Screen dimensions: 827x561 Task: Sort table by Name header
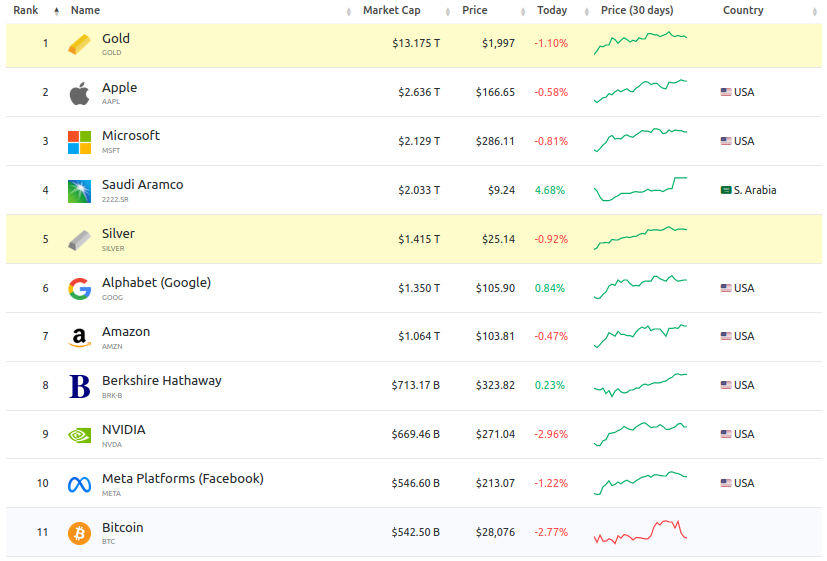pyautogui.click(x=86, y=11)
